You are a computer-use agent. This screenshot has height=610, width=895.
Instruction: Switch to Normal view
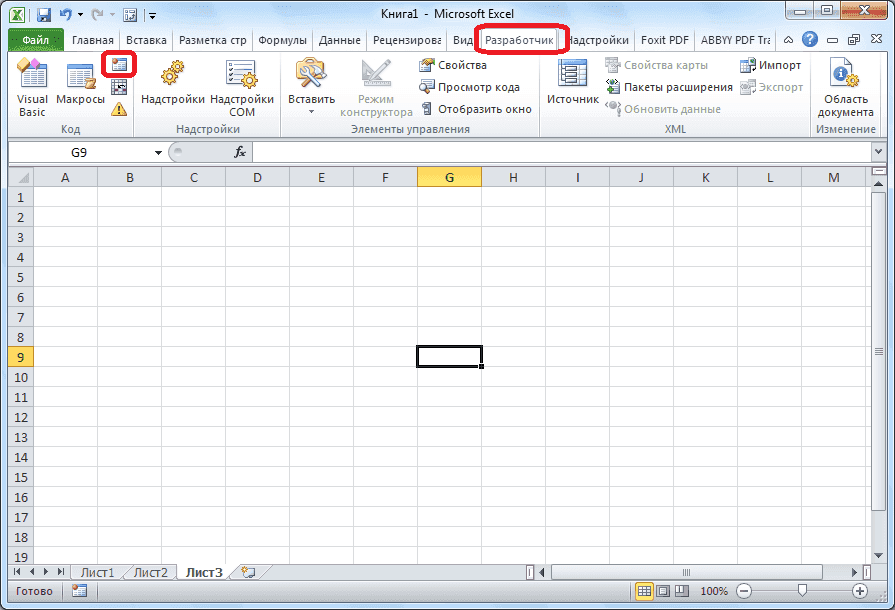644,591
